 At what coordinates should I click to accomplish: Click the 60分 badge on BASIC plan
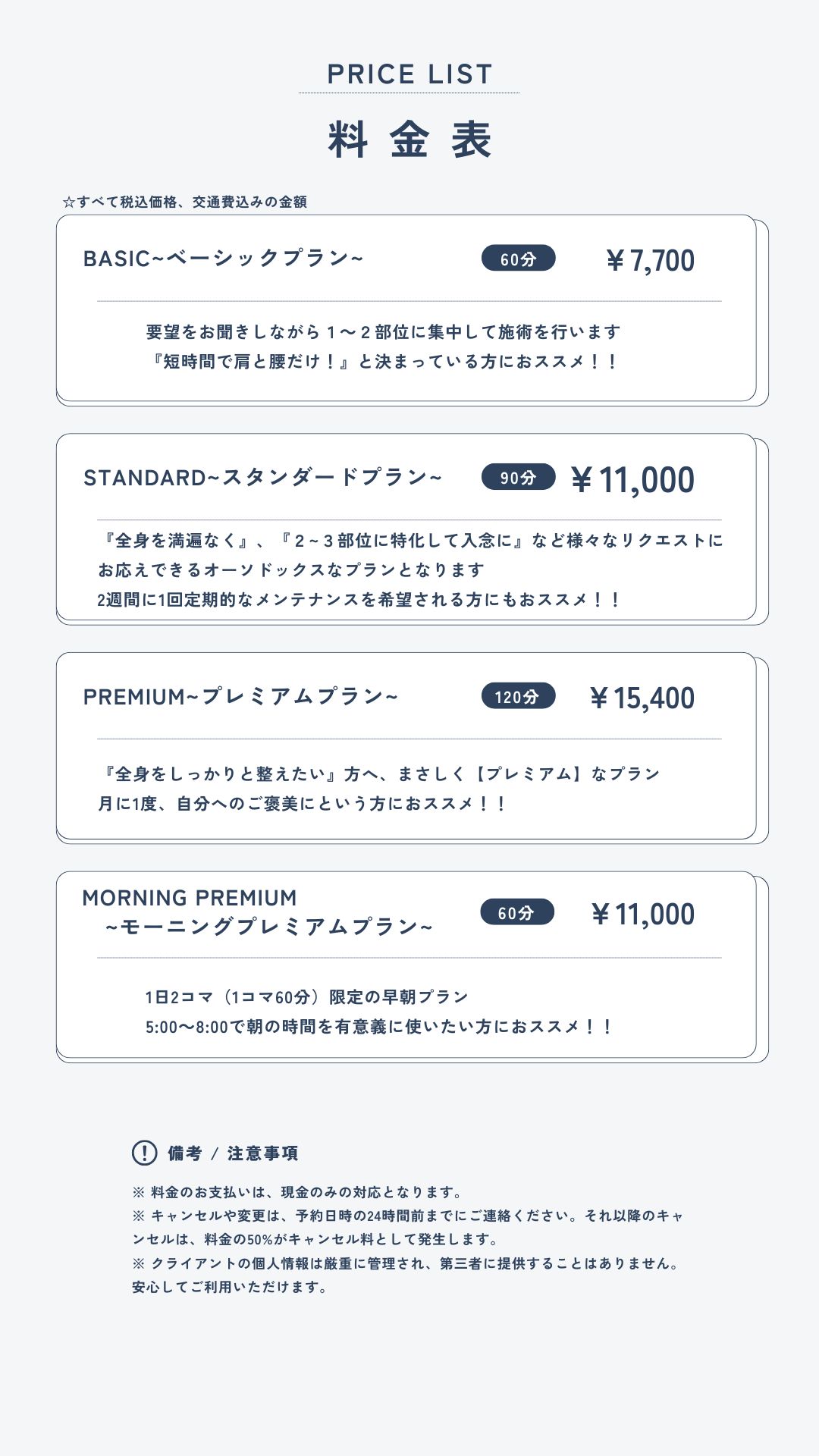click(x=519, y=259)
